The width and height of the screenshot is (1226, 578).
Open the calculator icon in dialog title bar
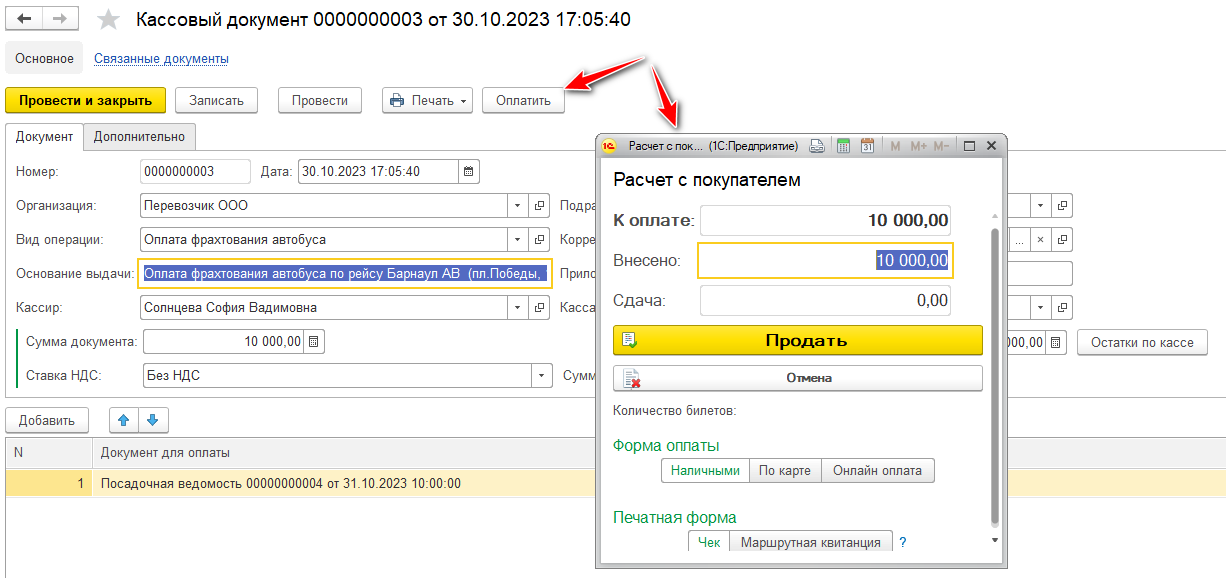click(843, 146)
